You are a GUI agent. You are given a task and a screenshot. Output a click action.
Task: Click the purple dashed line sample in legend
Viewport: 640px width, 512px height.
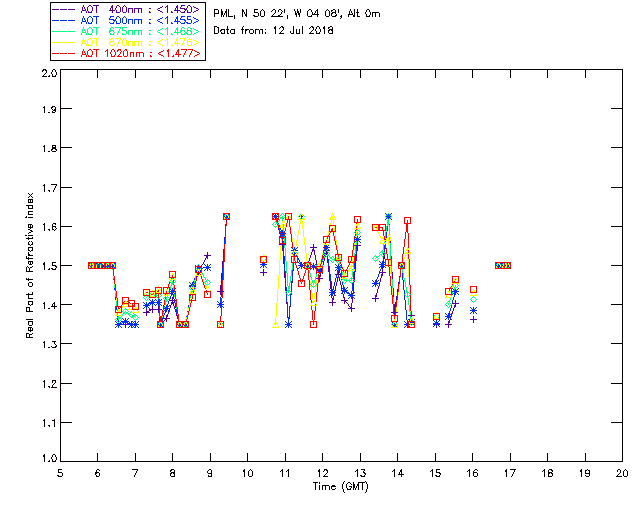click(64, 9)
